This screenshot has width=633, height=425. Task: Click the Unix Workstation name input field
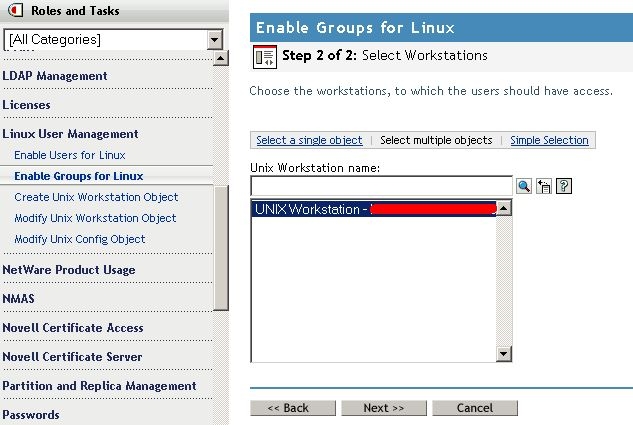click(x=381, y=186)
